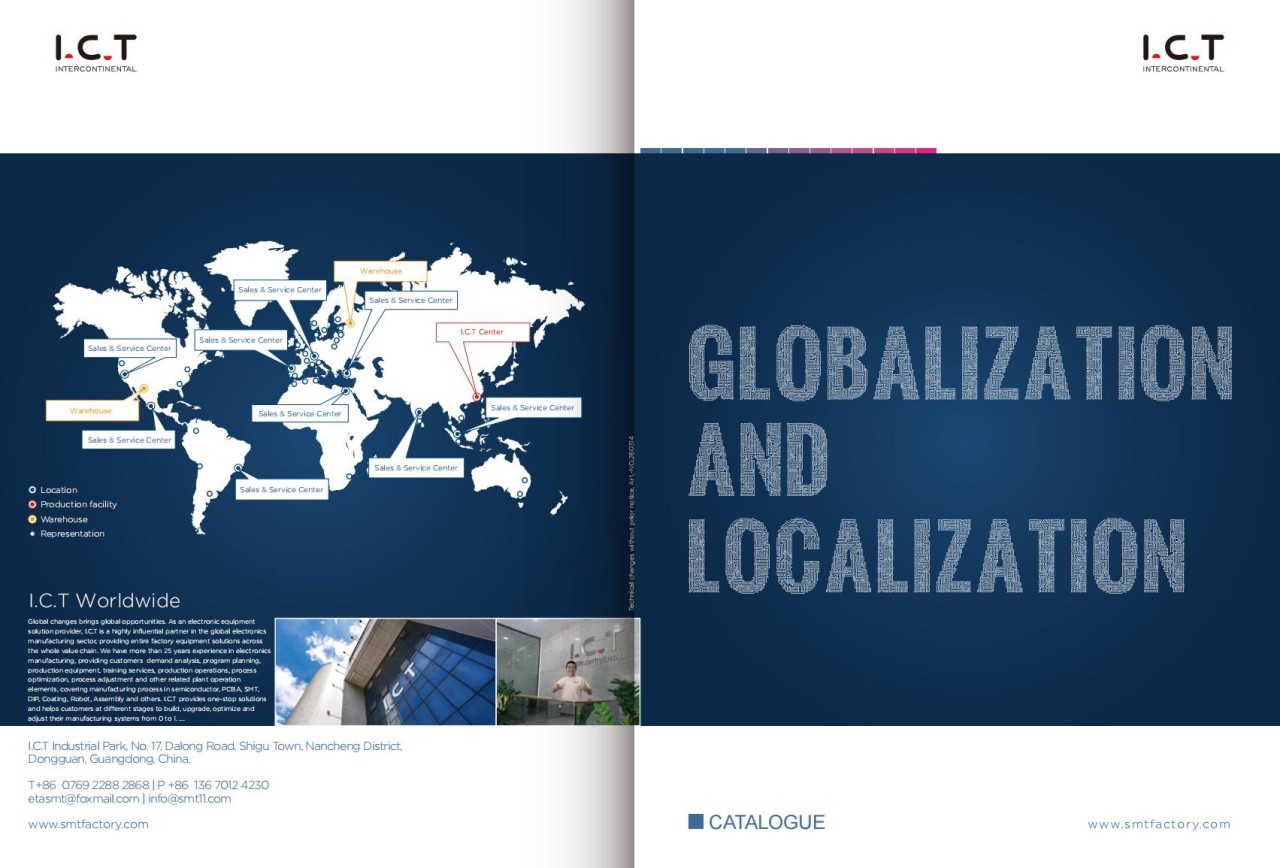Click the Warehouse marker in North America
Viewport: 1280px width, 868px height.
pos(143,387)
